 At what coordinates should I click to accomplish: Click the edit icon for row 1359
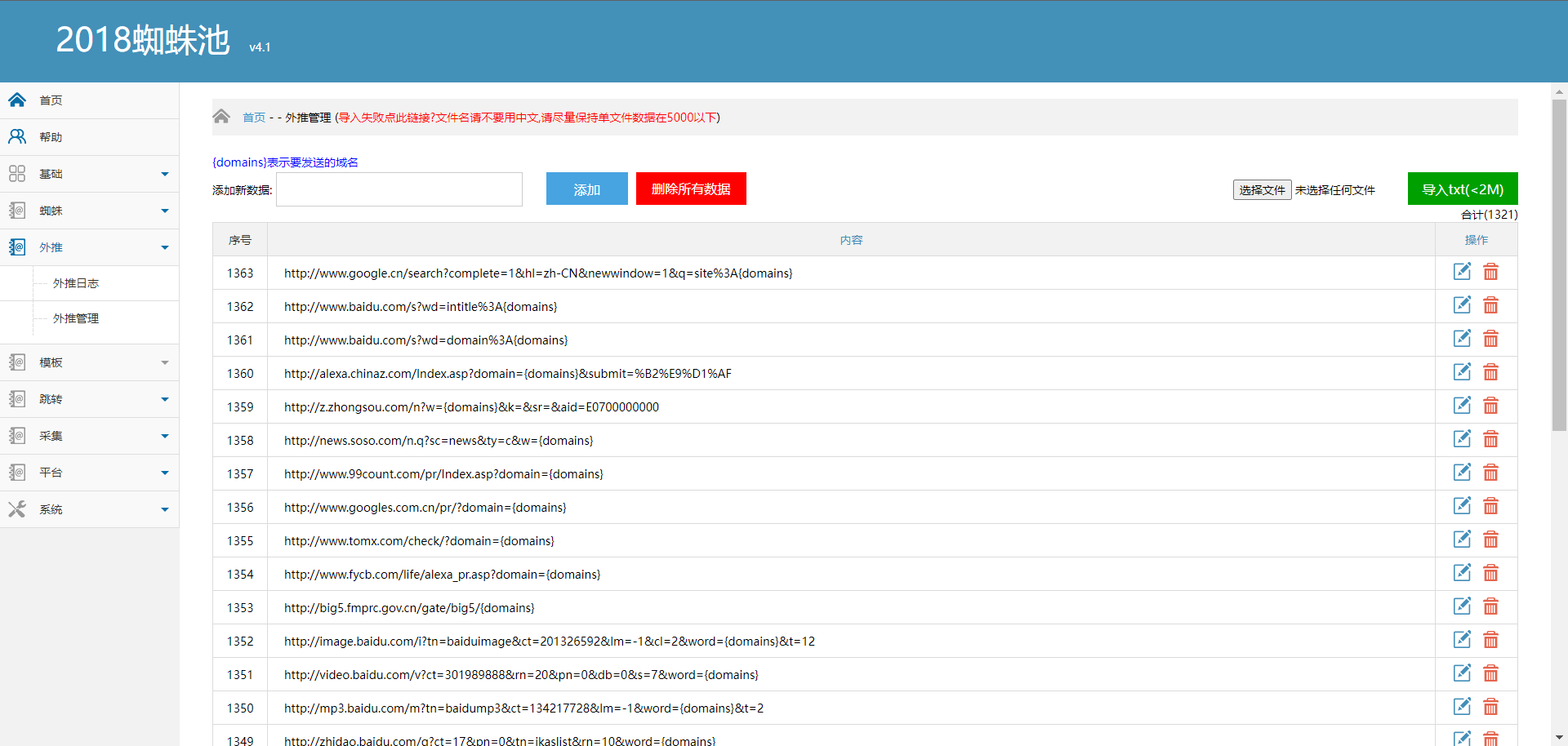1462,406
